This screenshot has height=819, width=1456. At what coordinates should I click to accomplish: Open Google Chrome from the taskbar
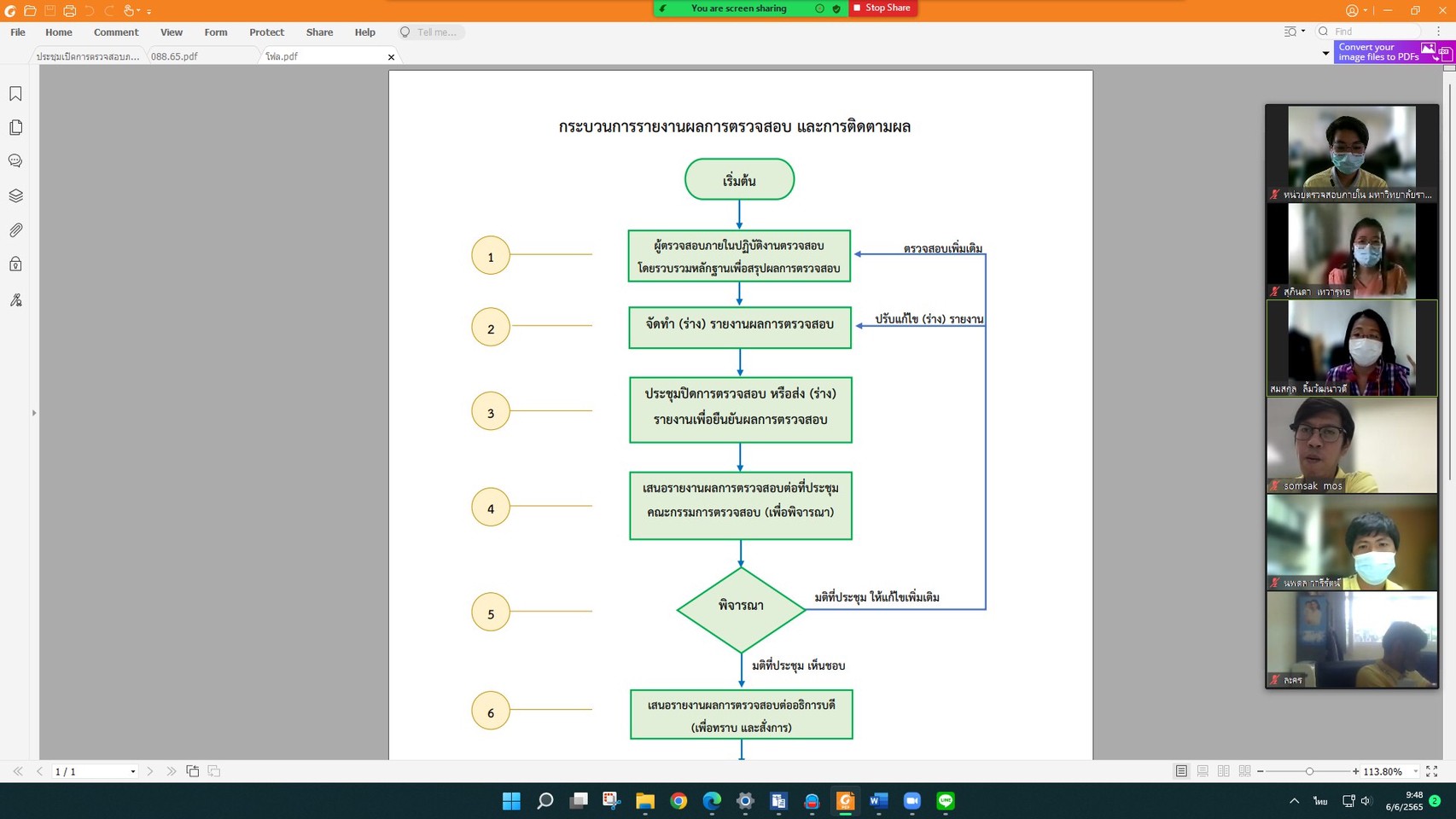pyautogui.click(x=678, y=801)
